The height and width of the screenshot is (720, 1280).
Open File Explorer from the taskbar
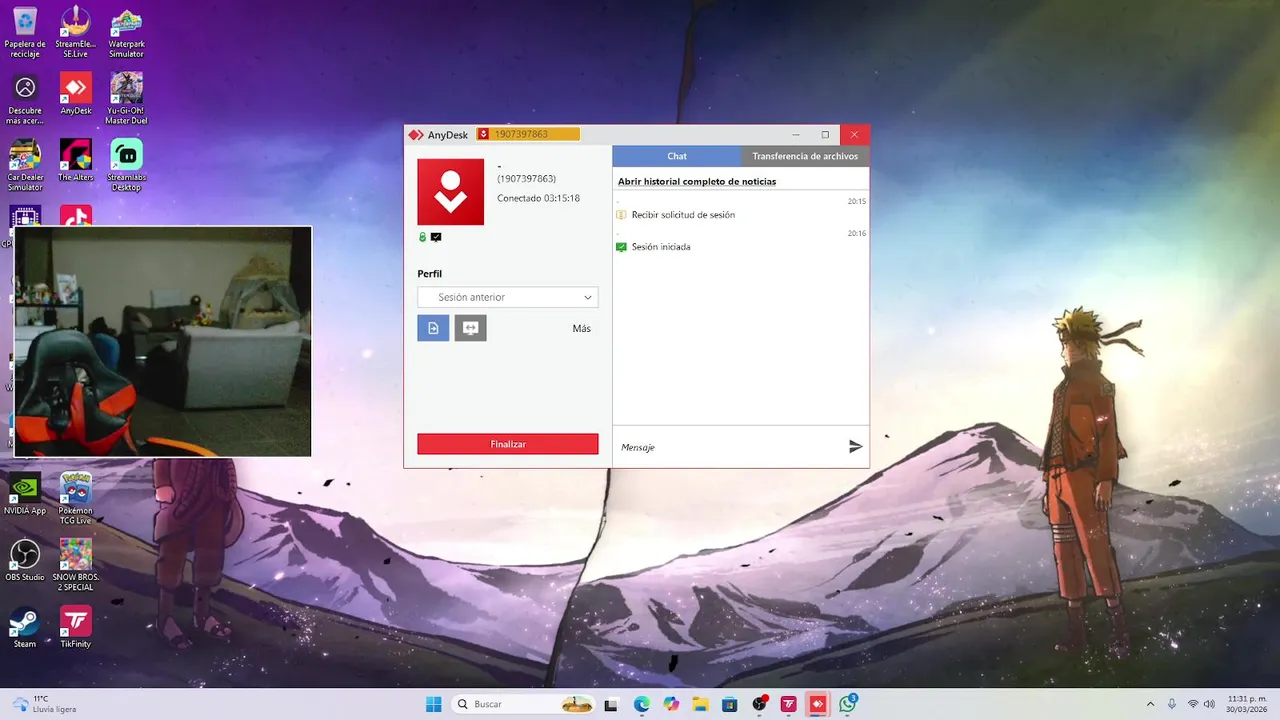pos(701,704)
